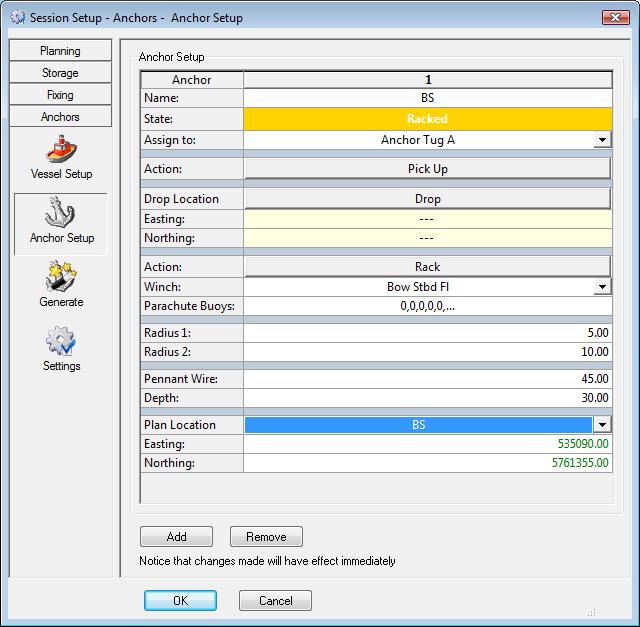Click the Pennant Wire value field
This screenshot has width=640, height=627.
[x=427, y=379]
